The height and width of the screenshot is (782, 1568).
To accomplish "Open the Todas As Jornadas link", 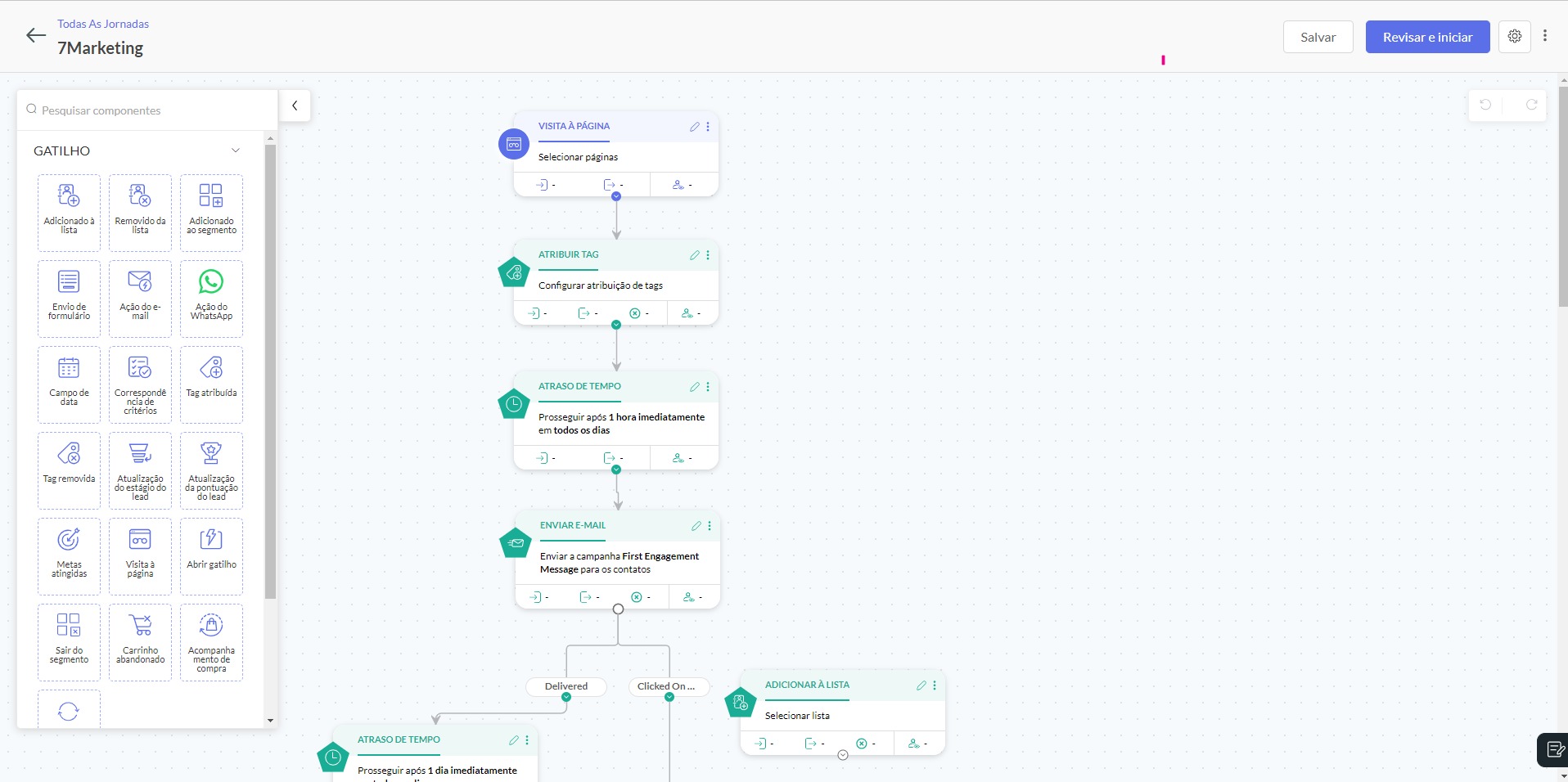I will pyautogui.click(x=103, y=24).
